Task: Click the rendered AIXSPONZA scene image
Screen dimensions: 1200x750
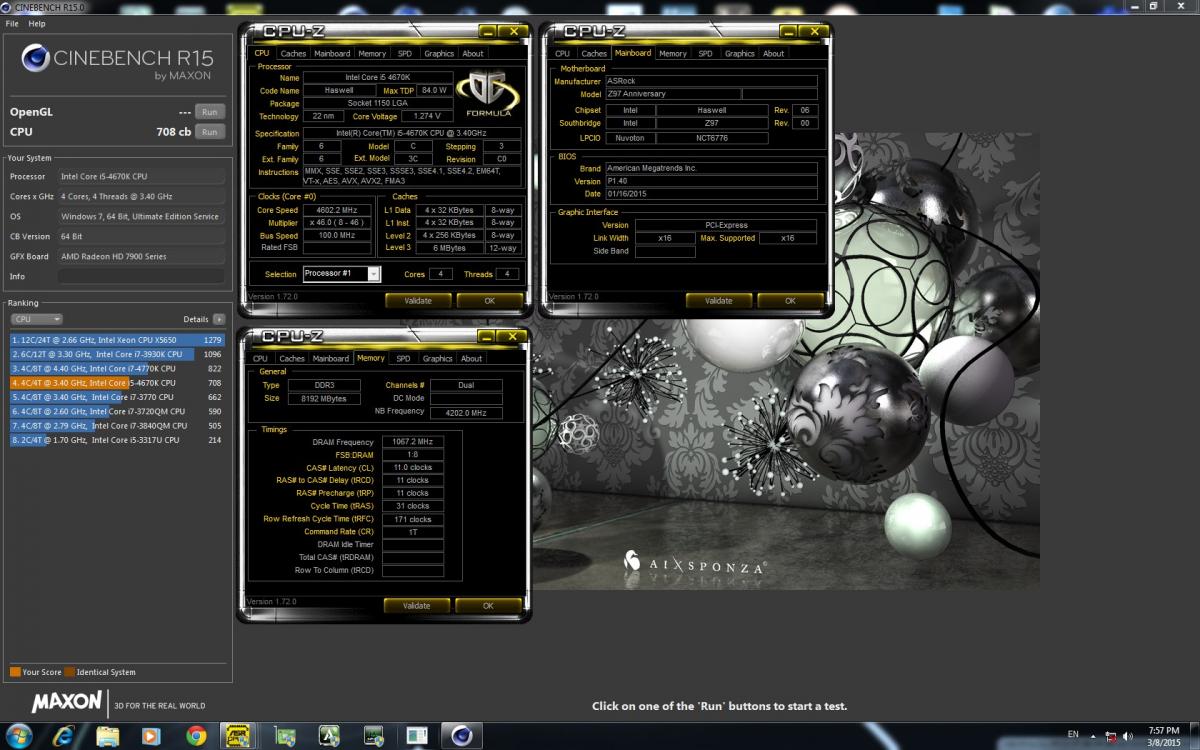Action: (785, 360)
